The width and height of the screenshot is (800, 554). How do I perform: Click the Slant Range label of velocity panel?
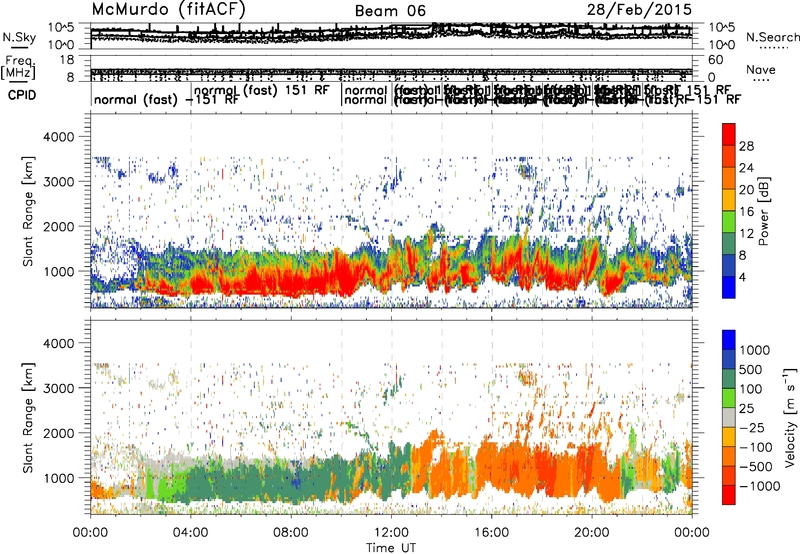(28, 417)
